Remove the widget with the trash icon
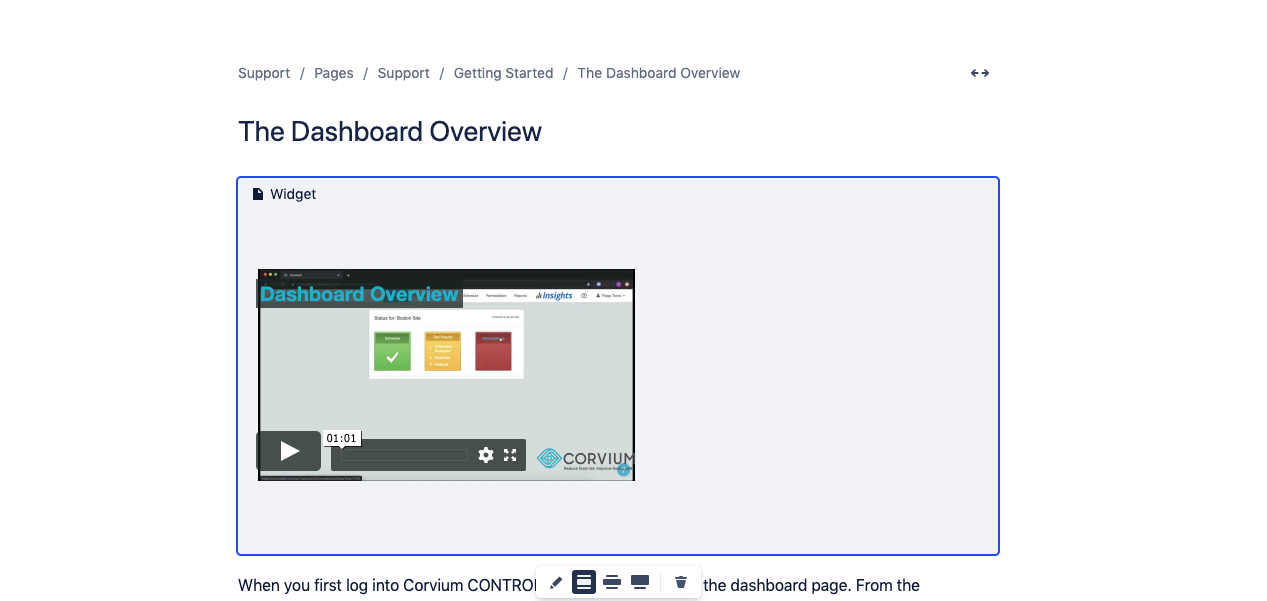Screen dimensions: 1267x601 point(681,582)
